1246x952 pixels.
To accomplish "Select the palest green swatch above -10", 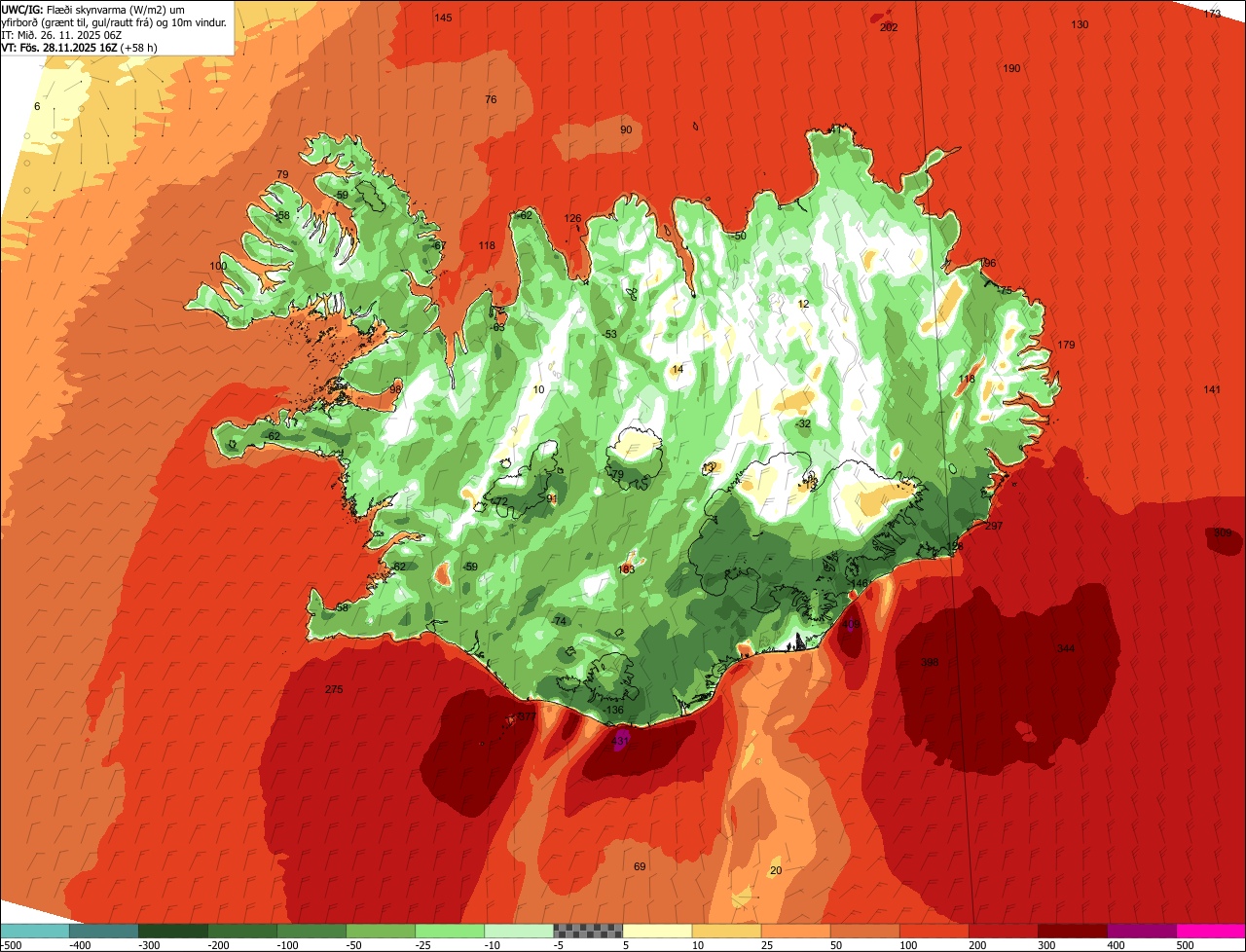I will click(x=519, y=931).
